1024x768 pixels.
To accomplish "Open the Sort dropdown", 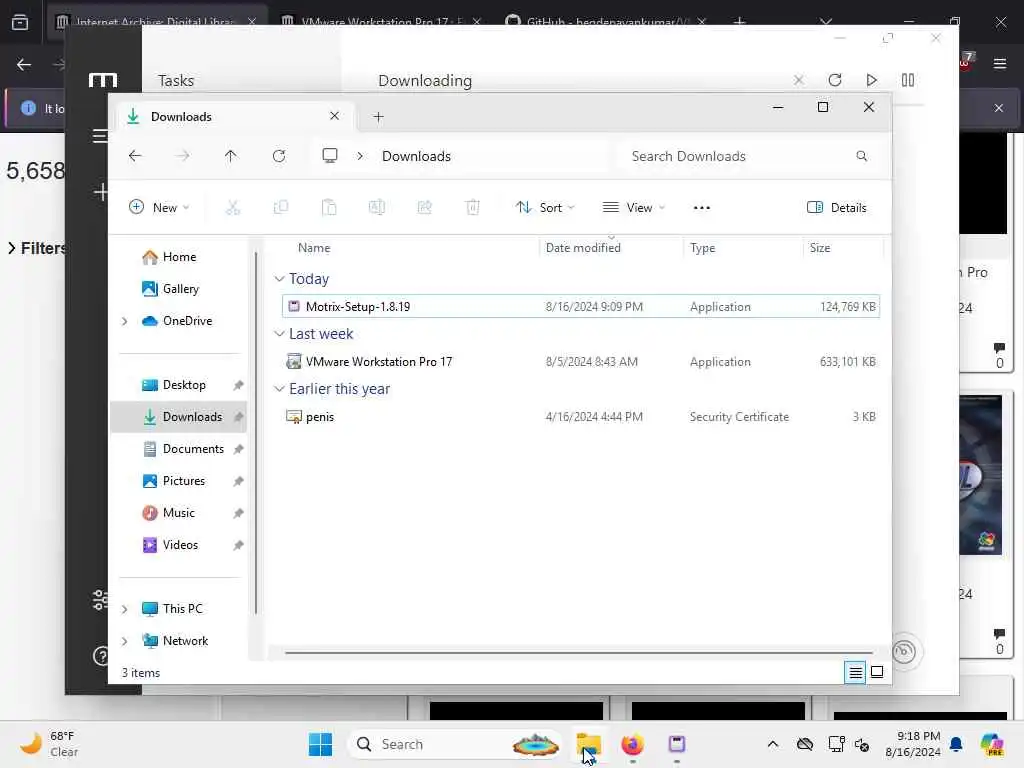I will 545,208.
